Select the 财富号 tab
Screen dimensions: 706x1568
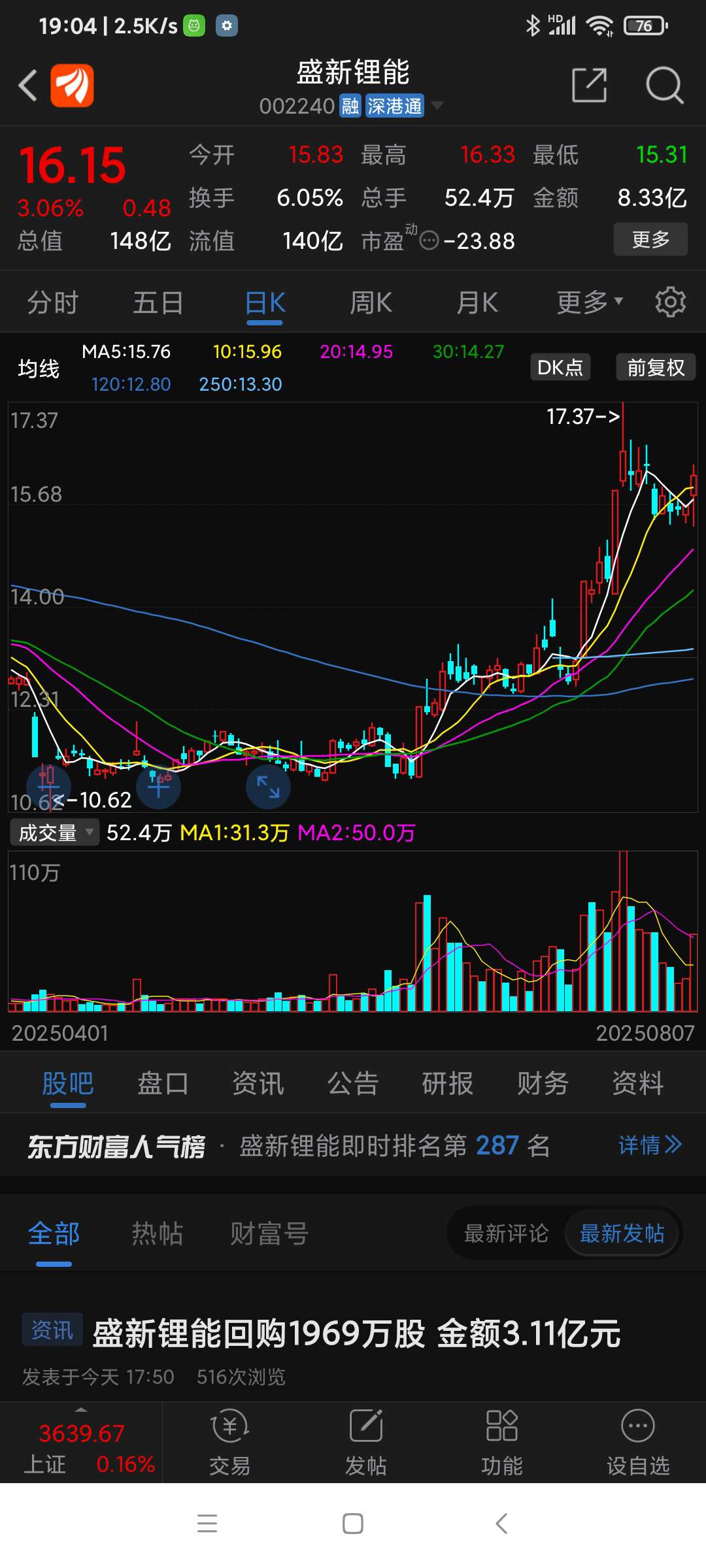pos(269,1233)
